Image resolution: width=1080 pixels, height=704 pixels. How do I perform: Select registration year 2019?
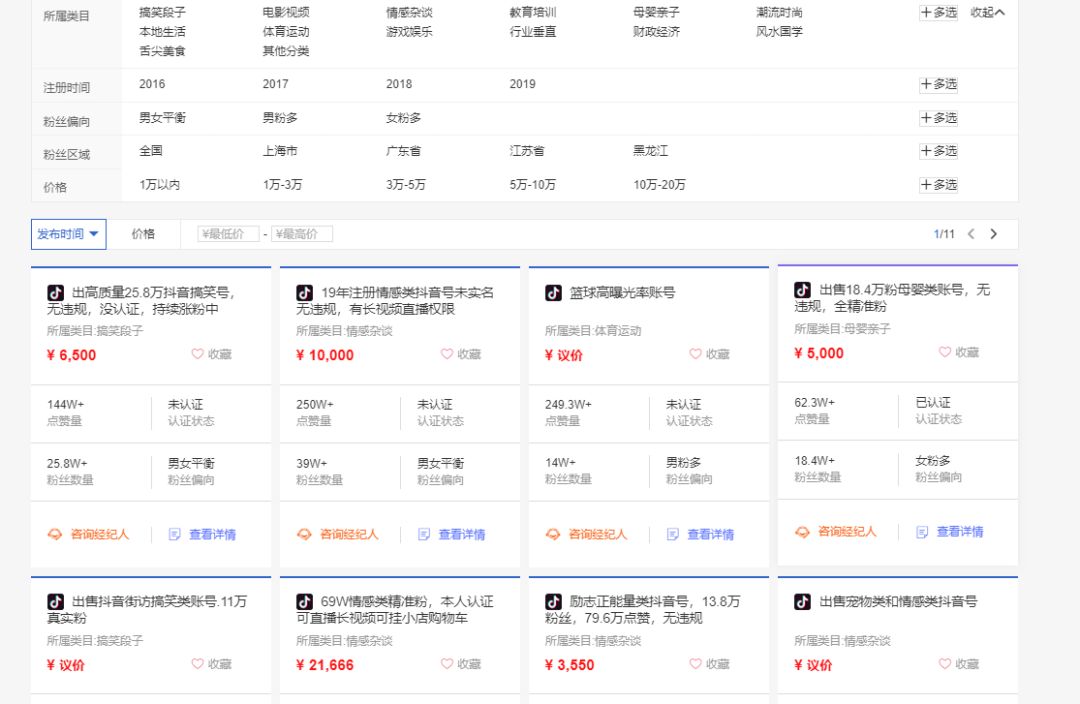[523, 84]
